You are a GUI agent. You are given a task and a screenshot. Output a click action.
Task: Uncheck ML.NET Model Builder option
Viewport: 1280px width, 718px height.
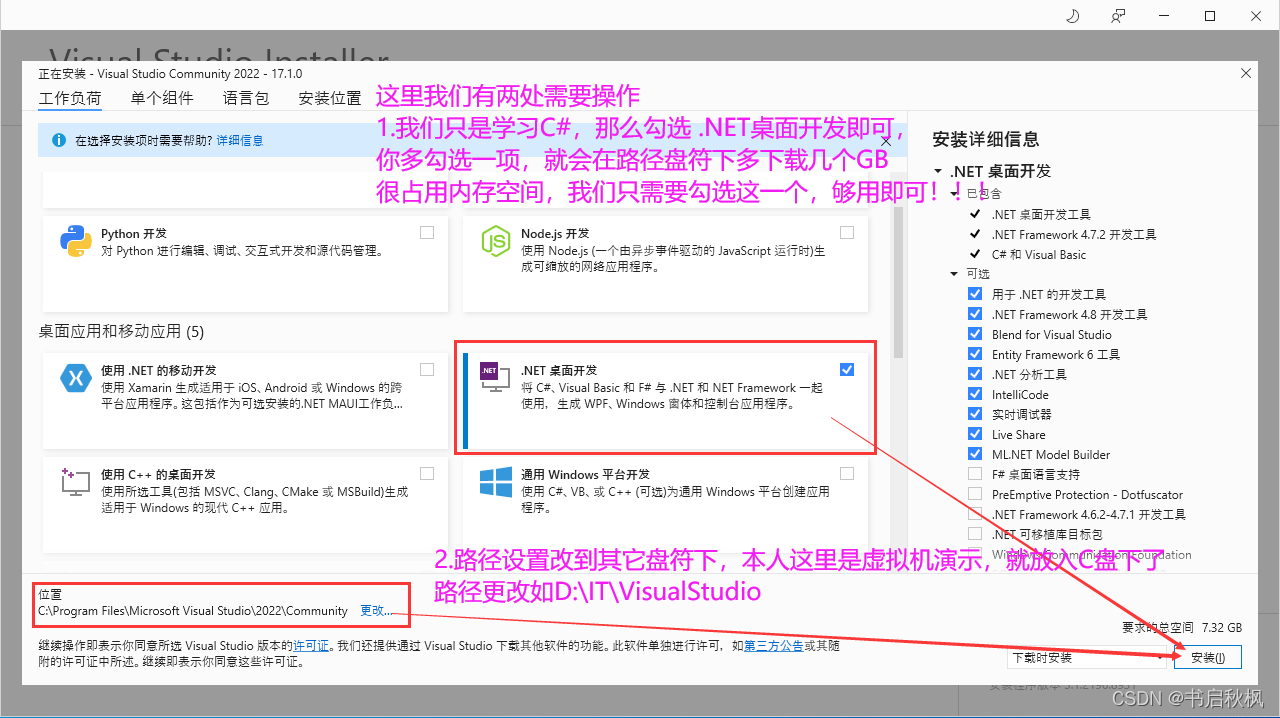pyautogui.click(x=975, y=454)
